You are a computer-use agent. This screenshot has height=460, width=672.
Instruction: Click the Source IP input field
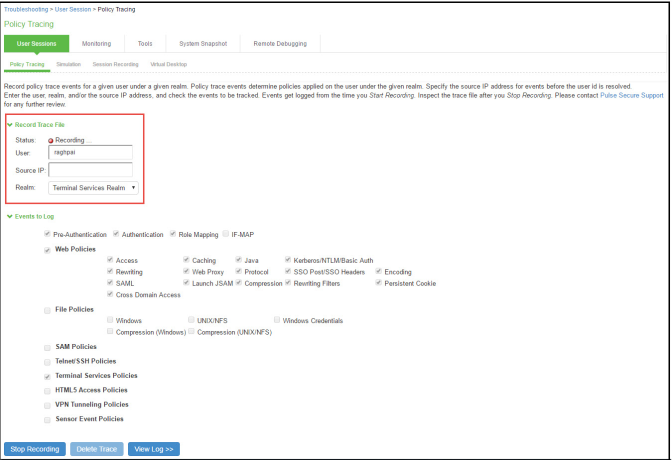tap(90, 170)
